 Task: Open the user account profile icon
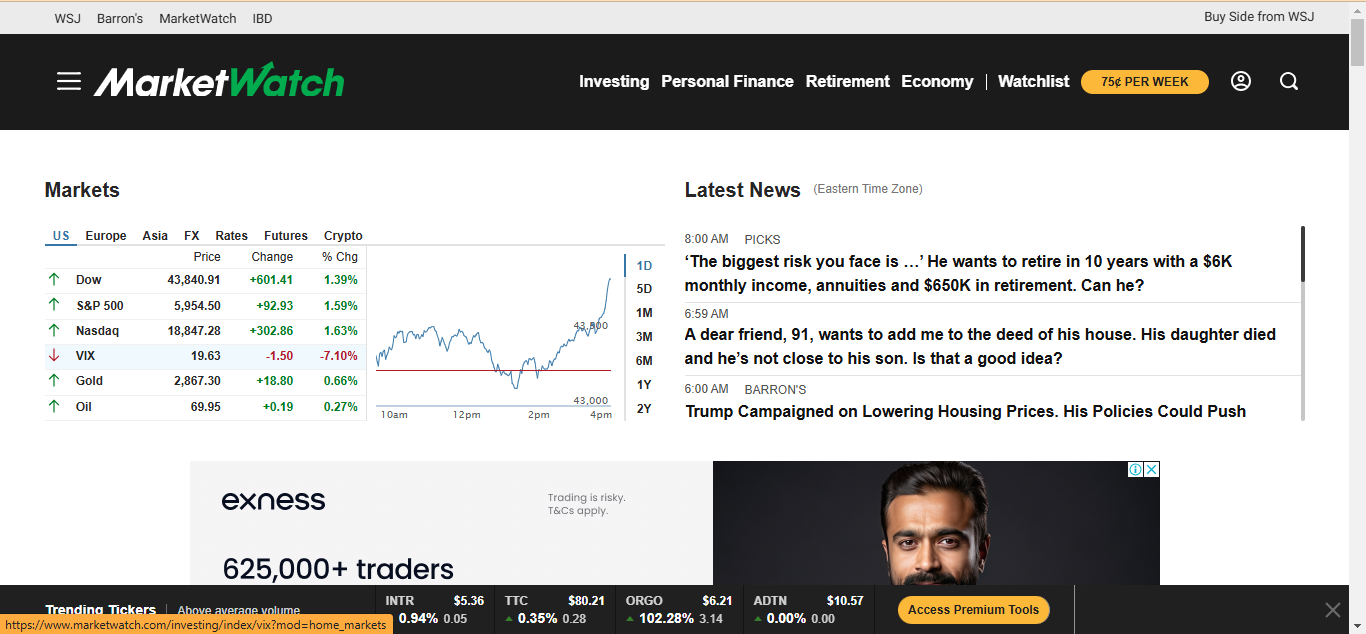[1241, 81]
